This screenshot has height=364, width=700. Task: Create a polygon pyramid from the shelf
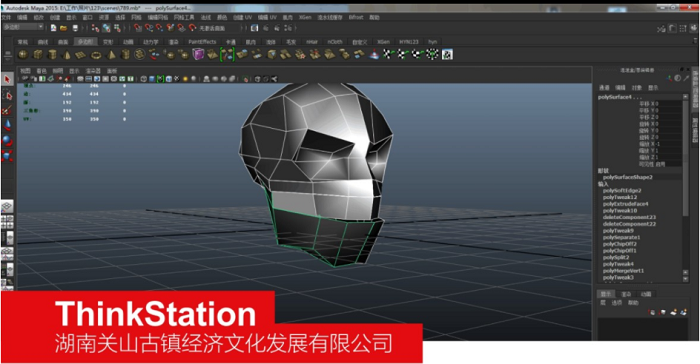(x=111, y=54)
